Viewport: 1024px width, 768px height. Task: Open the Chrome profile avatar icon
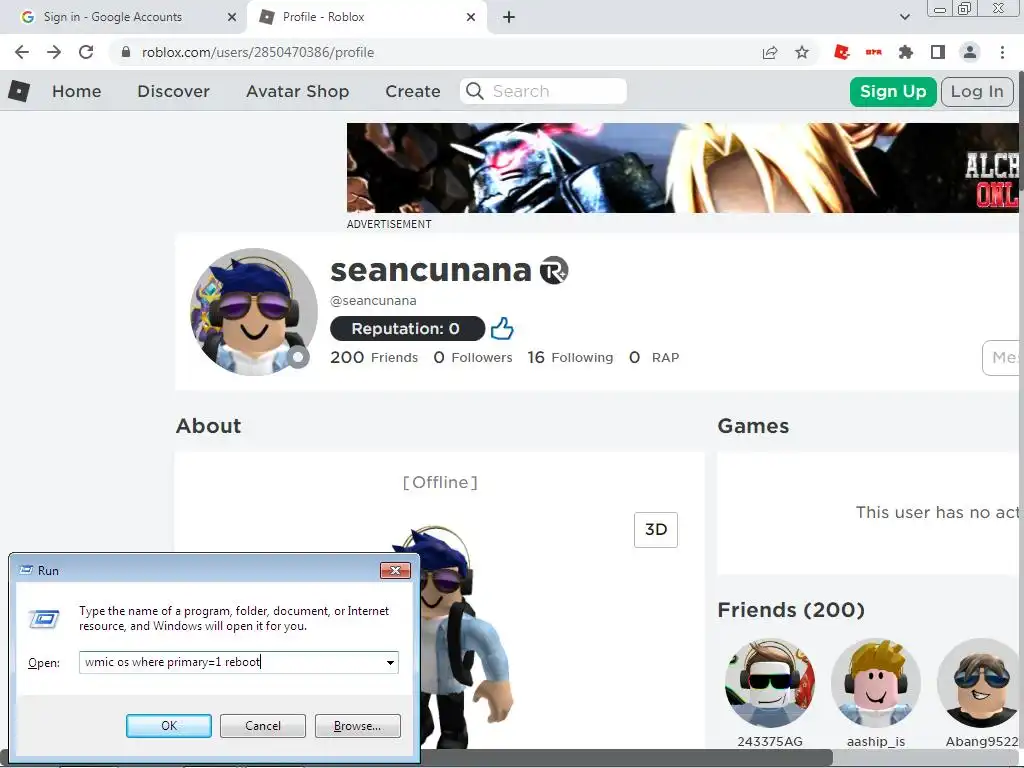[970, 52]
